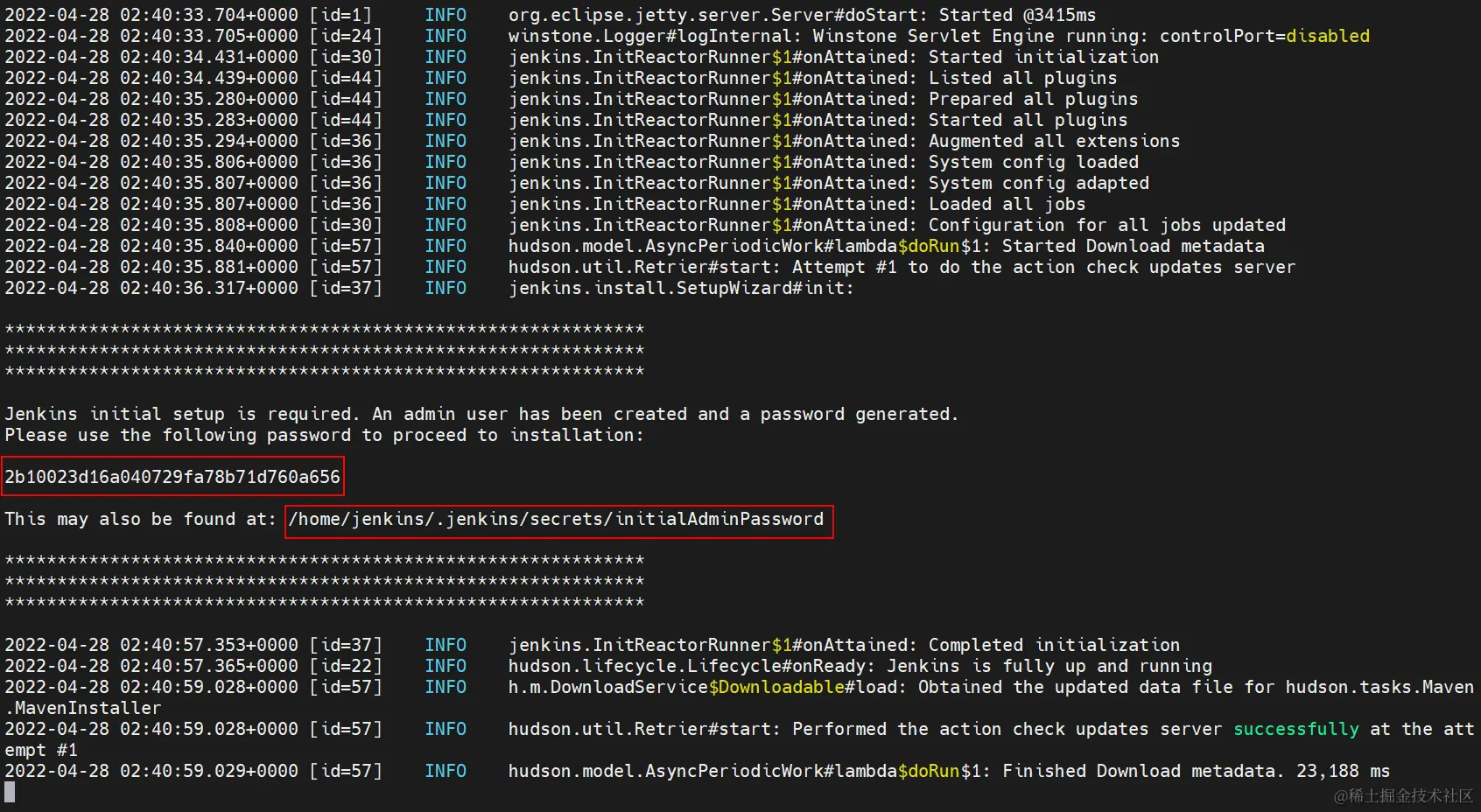Click the 'empt #1' wrapped line
Viewport: 1481px width, 812px height.
pos(41,750)
